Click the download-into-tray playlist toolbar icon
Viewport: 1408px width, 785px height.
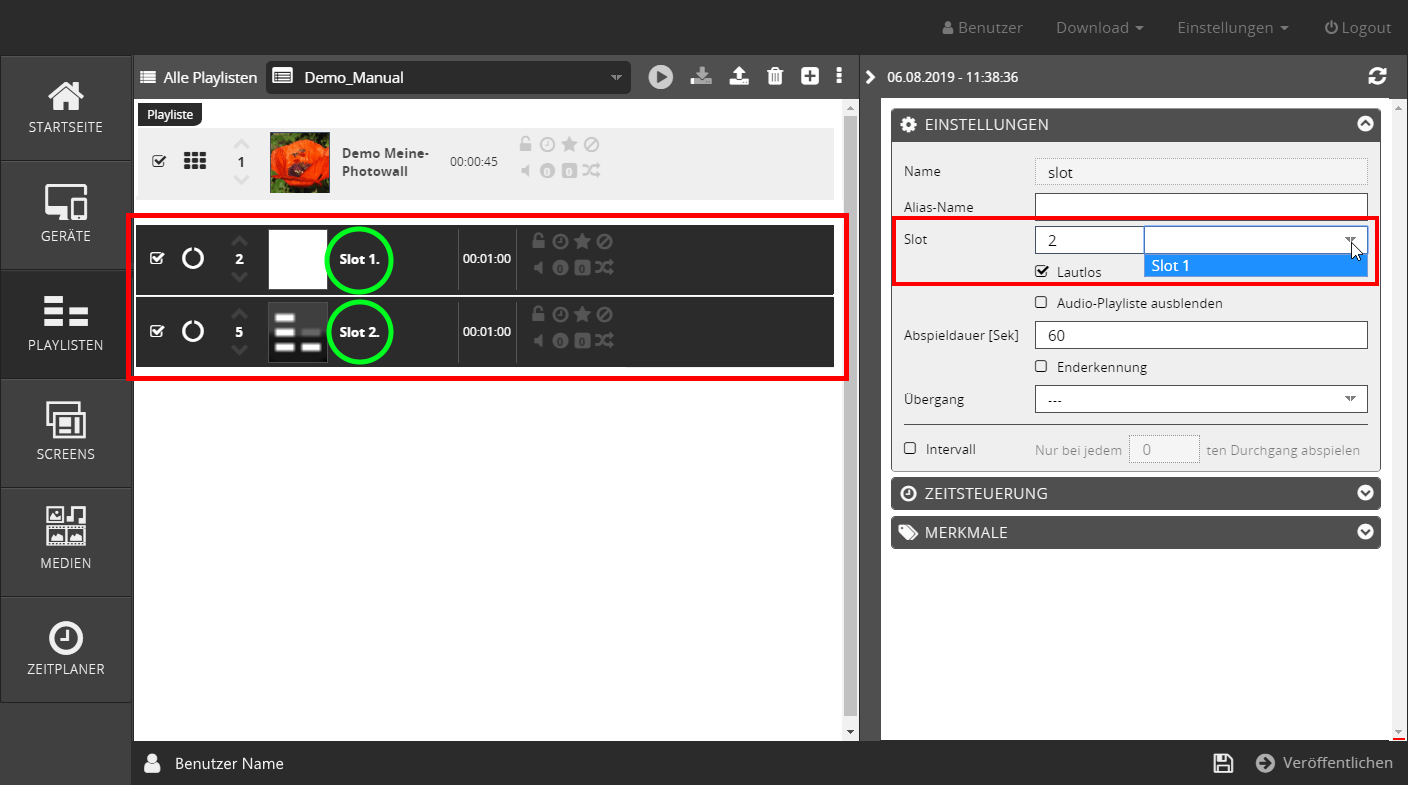click(701, 76)
